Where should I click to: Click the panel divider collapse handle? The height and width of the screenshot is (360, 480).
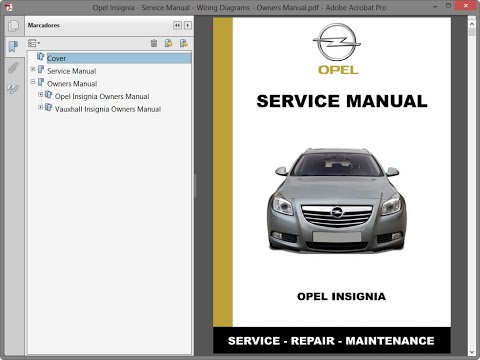(x=195, y=186)
